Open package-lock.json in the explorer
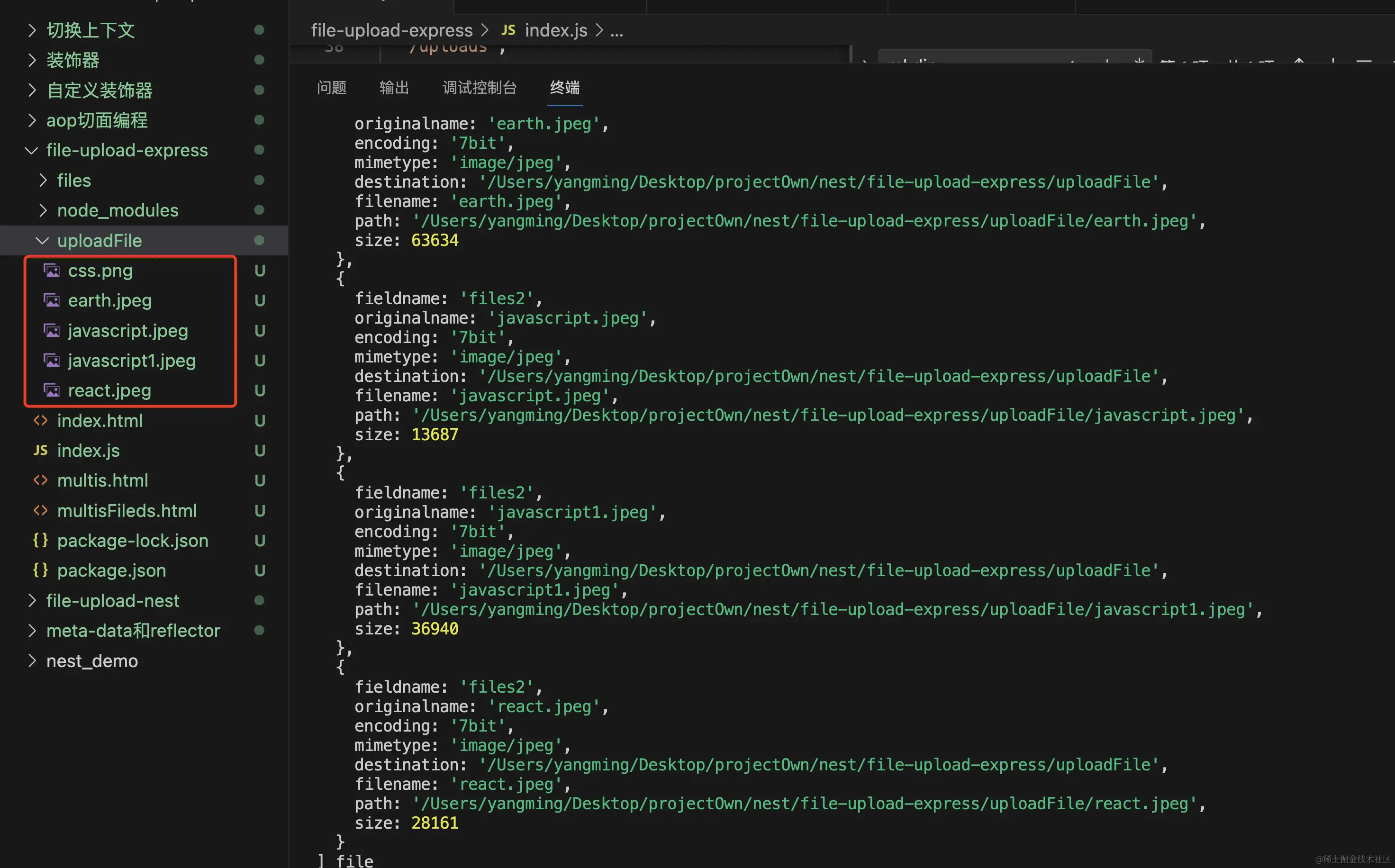This screenshot has width=1395, height=868. [133, 540]
